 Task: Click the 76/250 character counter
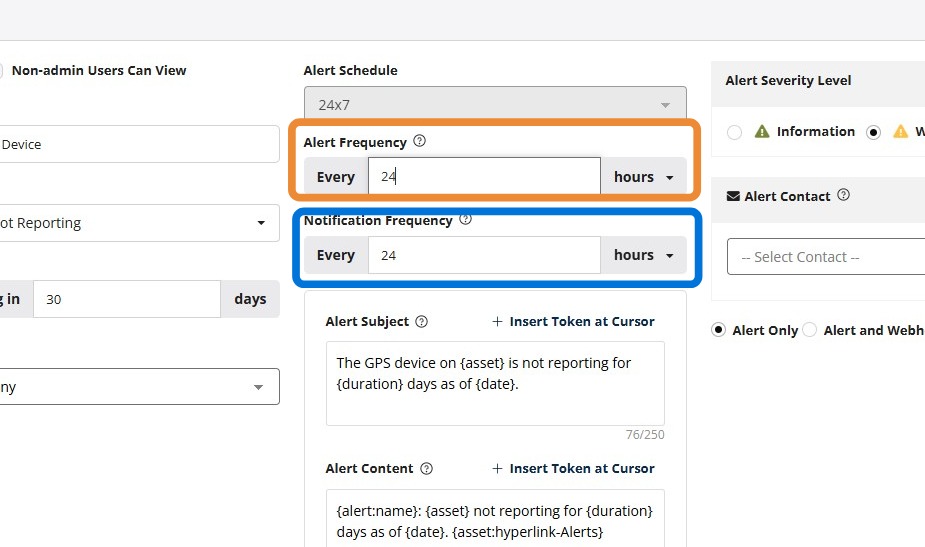(x=645, y=435)
